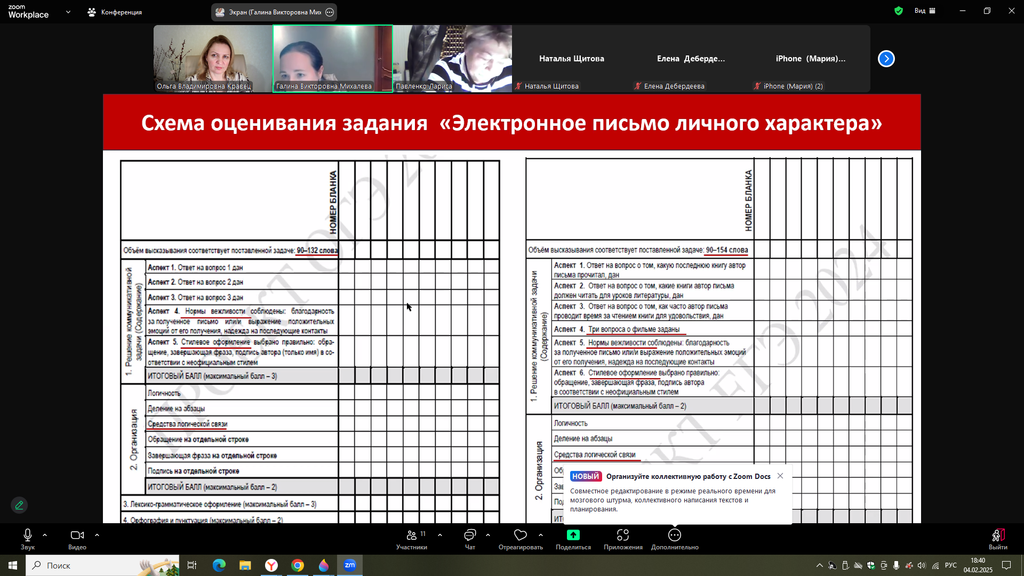
Task: Open the Windows Start menu
Action: (12, 565)
